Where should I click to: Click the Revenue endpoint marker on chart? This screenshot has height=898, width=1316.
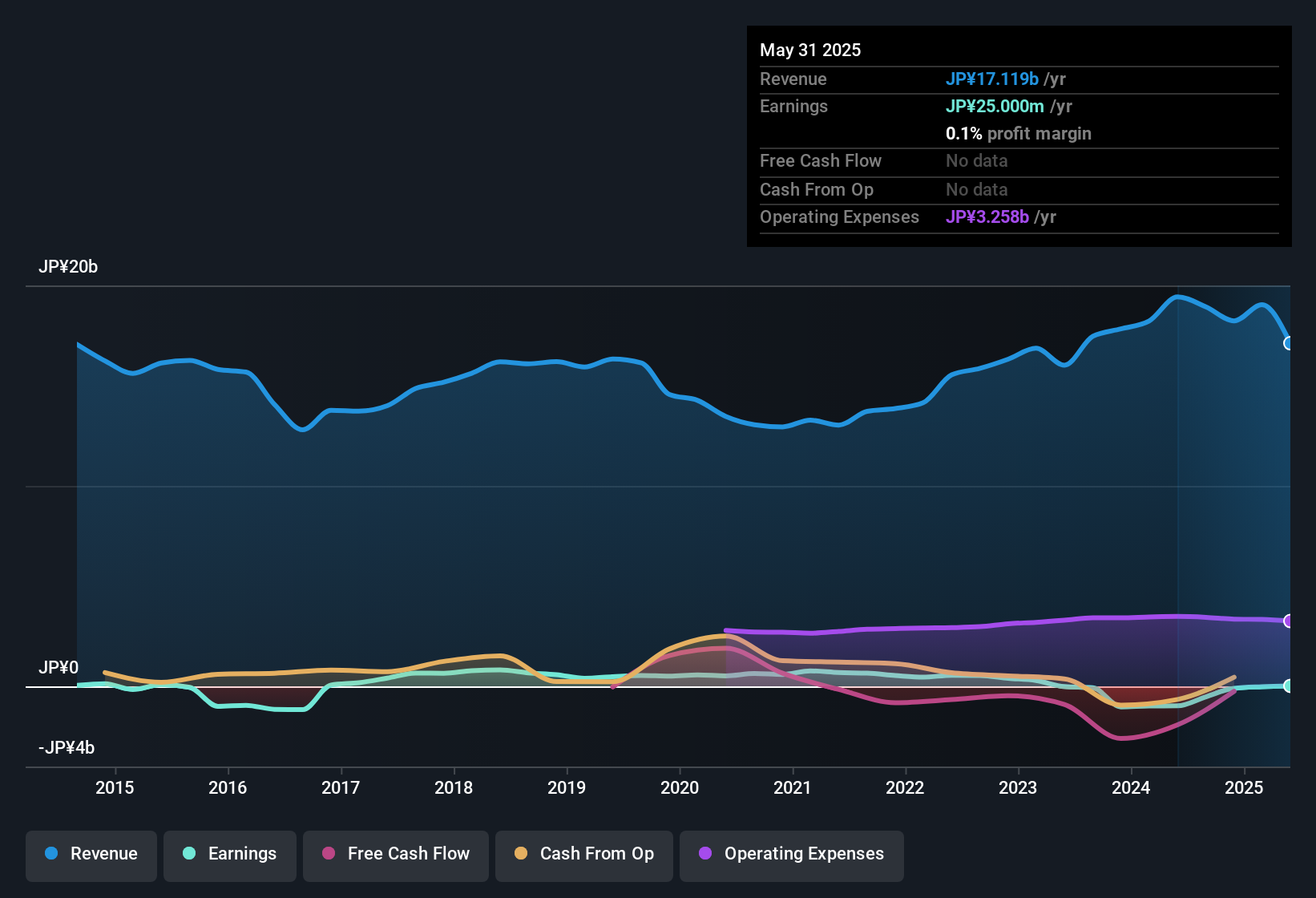tap(1289, 343)
